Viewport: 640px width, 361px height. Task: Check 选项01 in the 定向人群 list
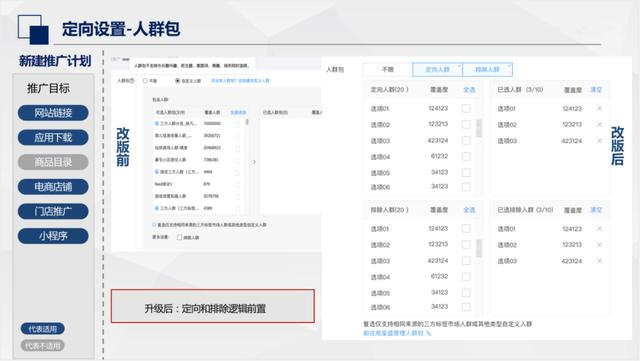[x=466, y=108]
